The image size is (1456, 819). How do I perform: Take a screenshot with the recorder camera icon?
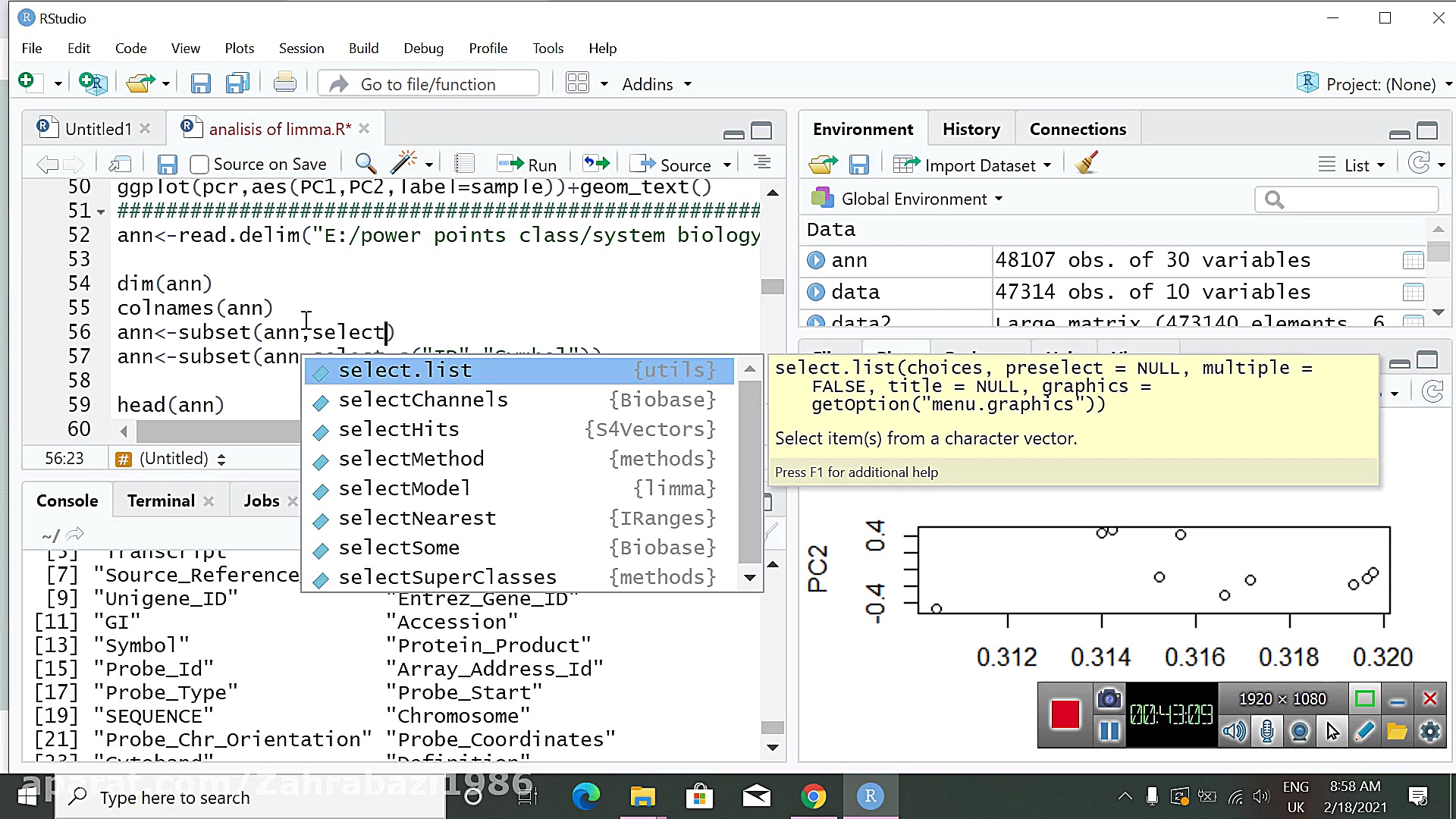click(1109, 698)
